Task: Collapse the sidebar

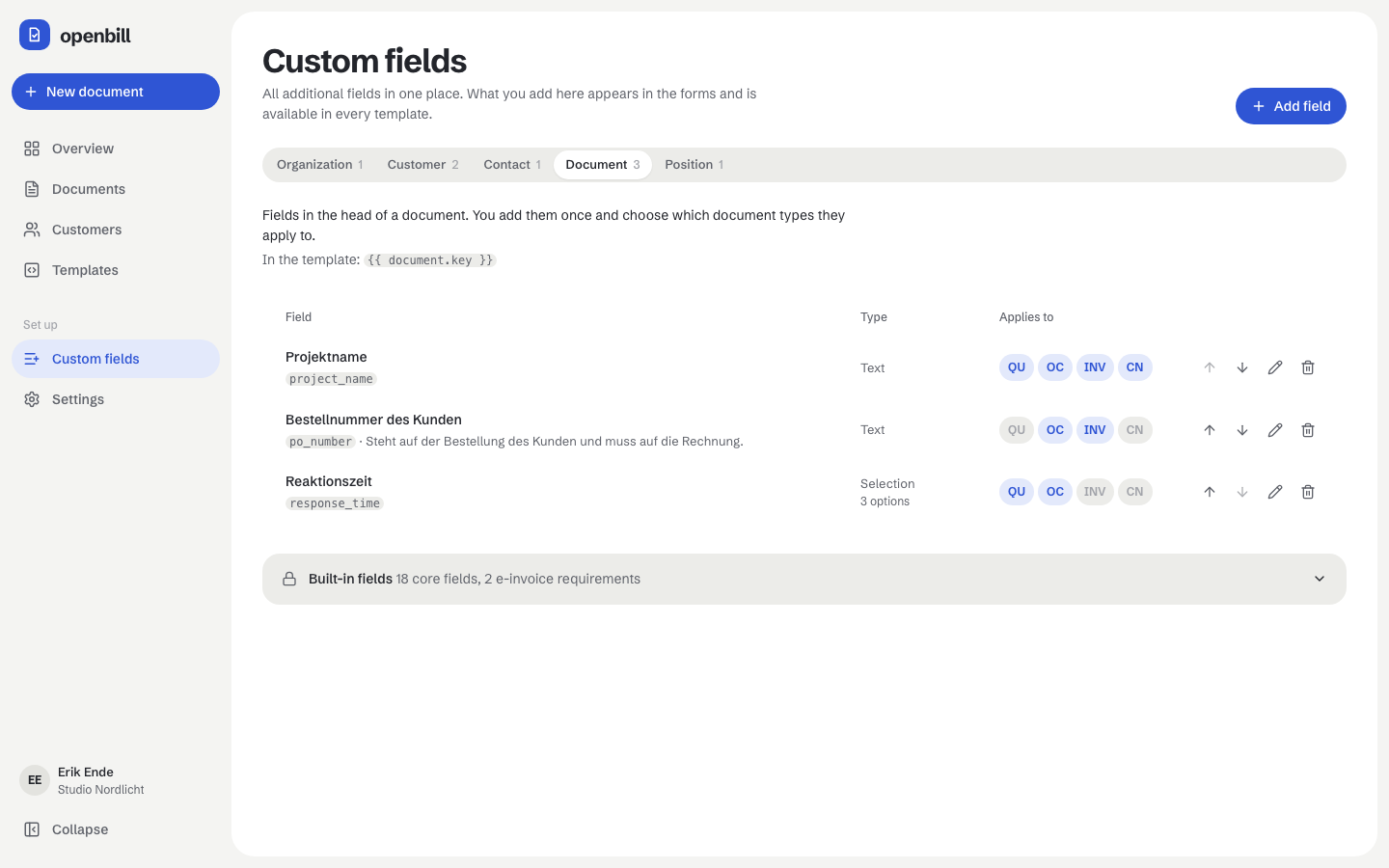Action: point(116,829)
